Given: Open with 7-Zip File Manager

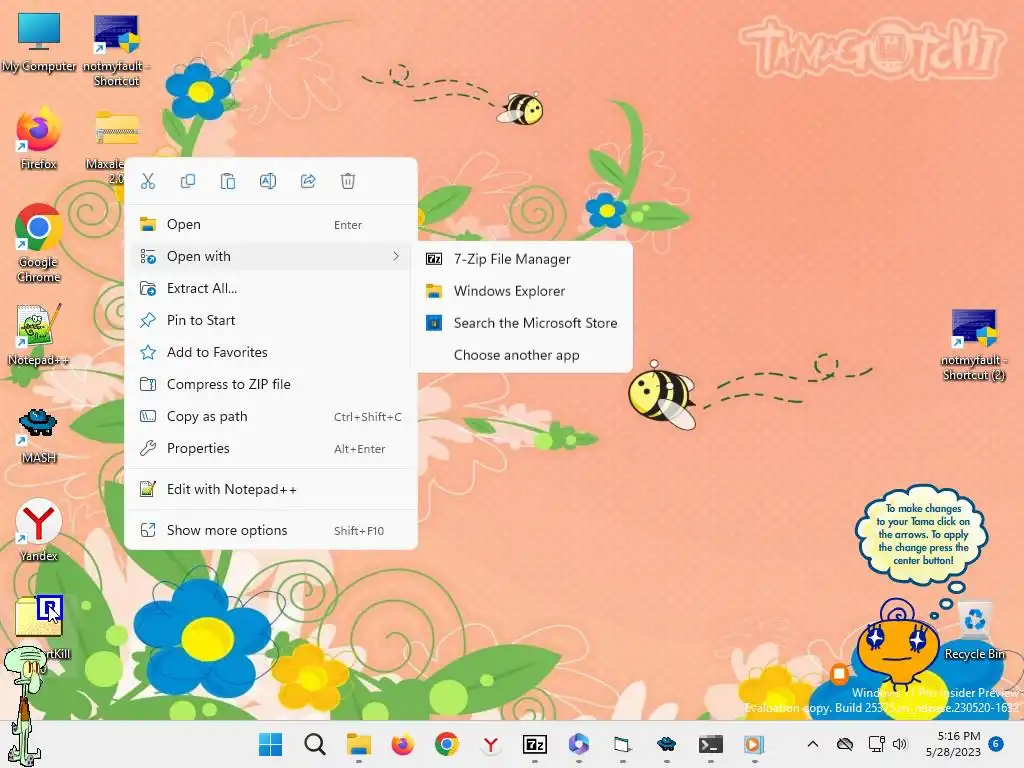Looking at the screenshot, I should click(524, 259).
